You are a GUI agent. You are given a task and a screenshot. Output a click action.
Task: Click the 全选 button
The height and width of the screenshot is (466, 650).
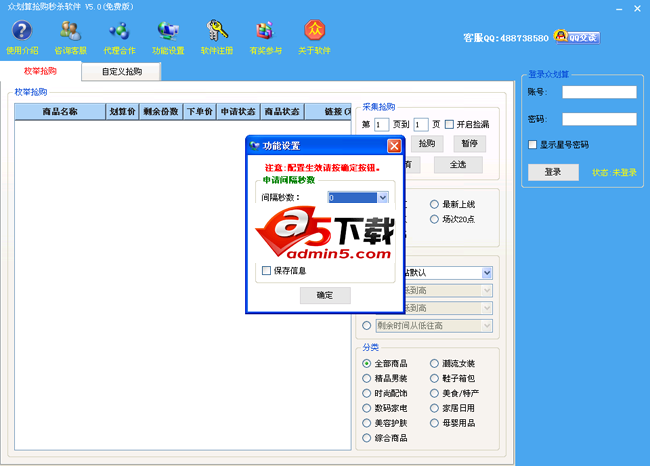[x=458, y=165]
